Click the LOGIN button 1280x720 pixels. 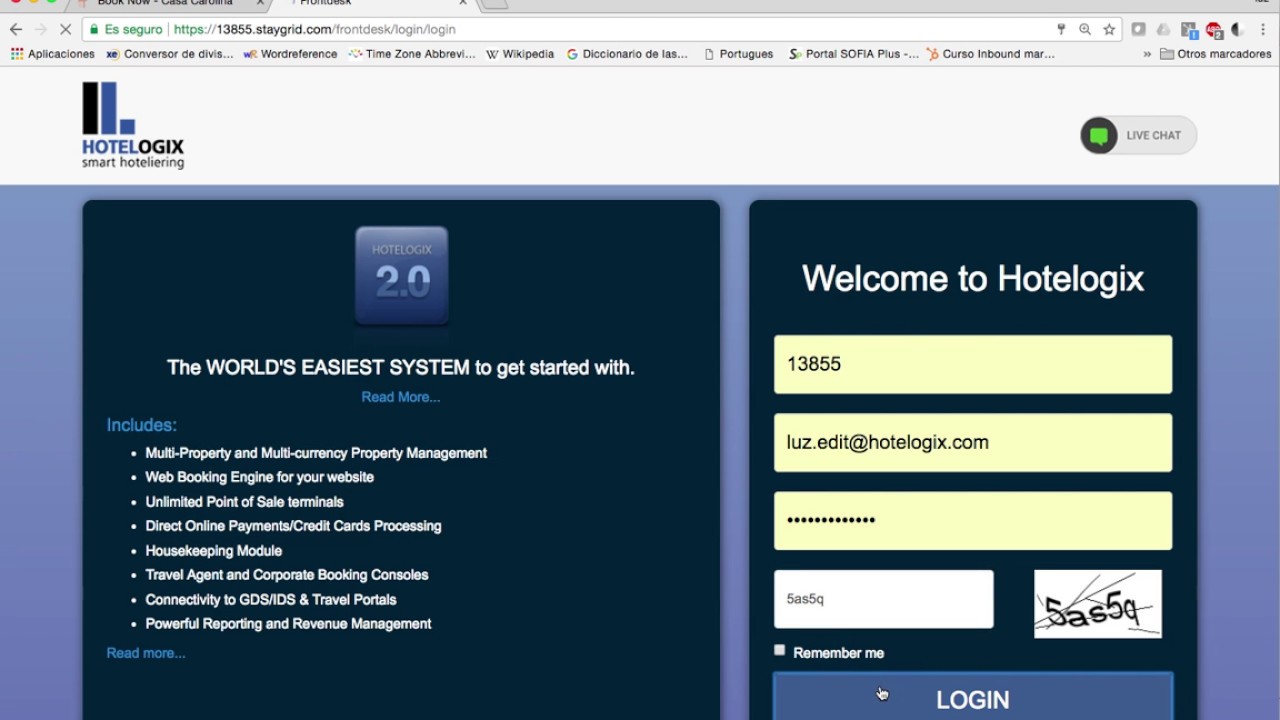(x=973, y=697)
